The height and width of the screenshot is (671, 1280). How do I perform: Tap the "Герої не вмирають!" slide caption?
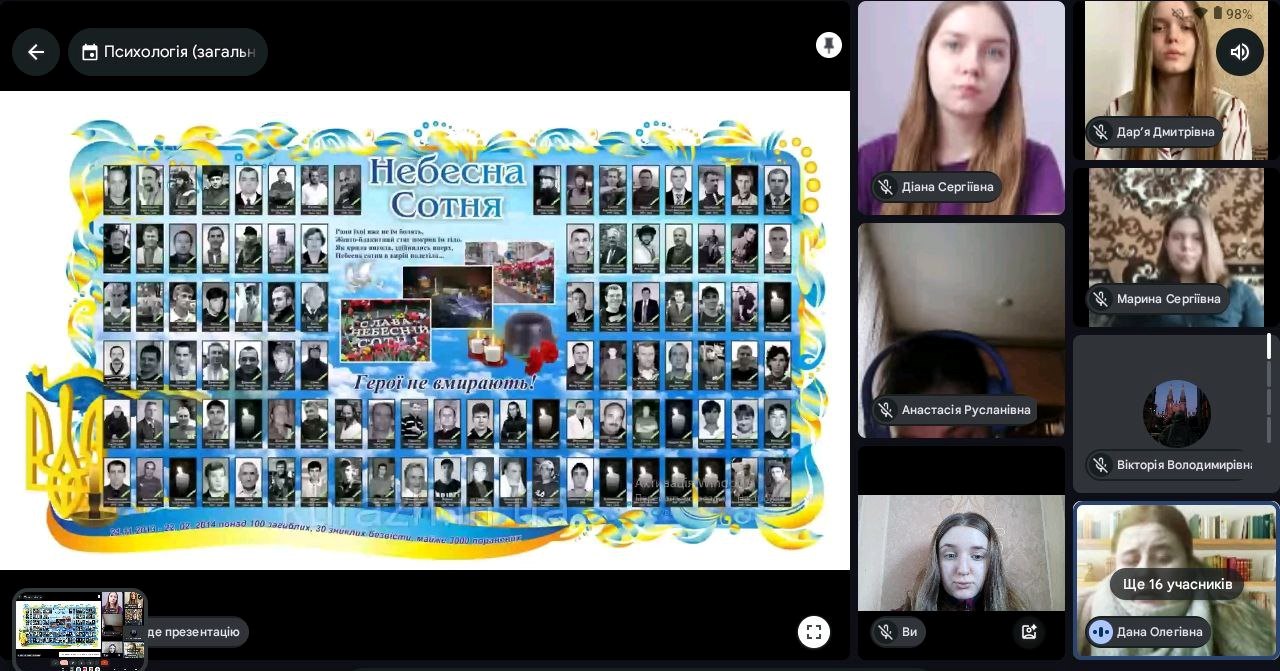[x=445, y=382]
